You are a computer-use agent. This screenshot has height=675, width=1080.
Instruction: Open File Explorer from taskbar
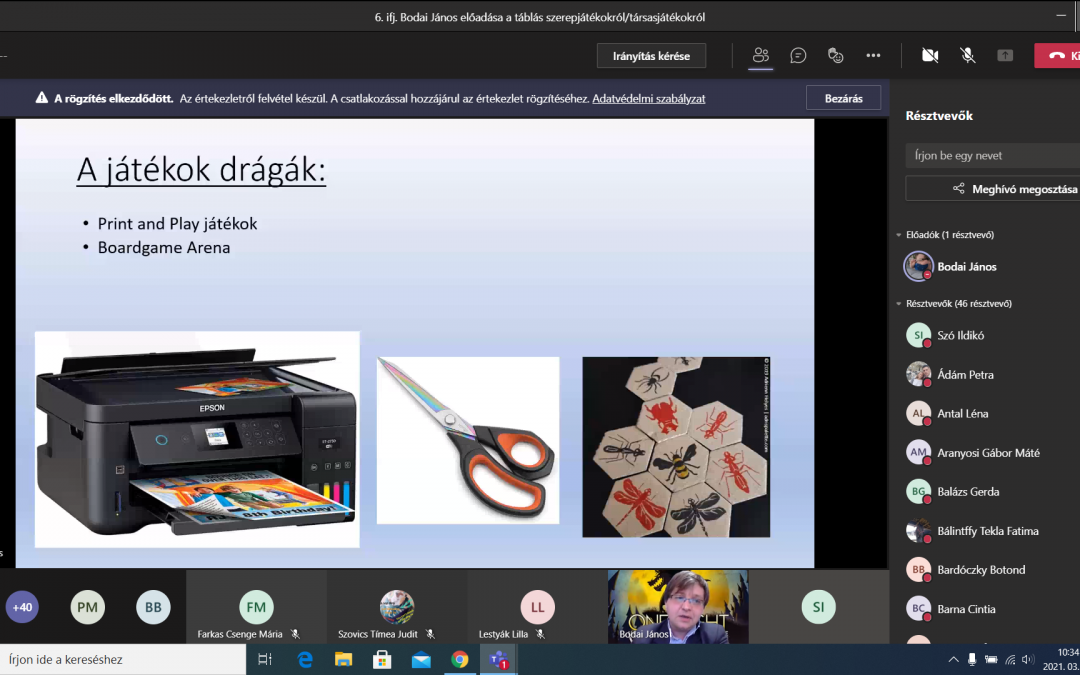(344, 660)
